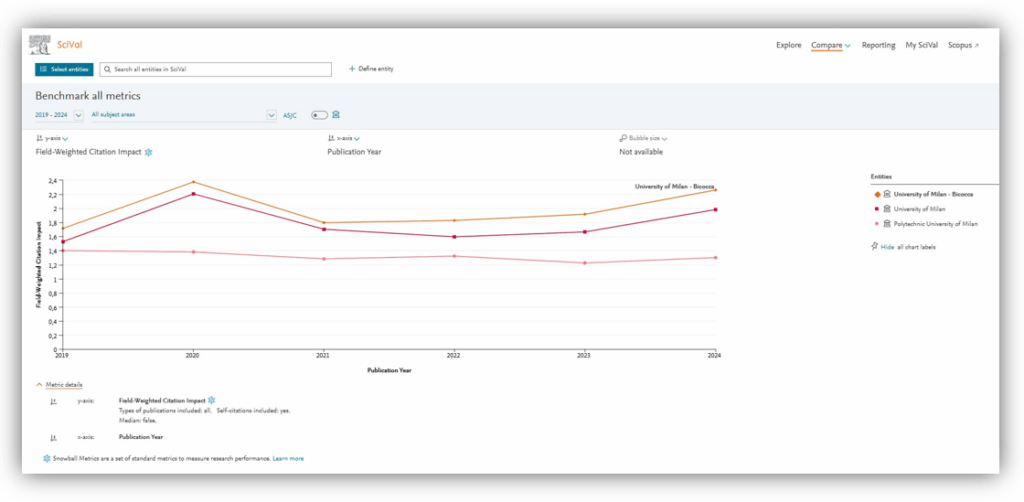Click the plus icon beside Define entity
The height and width of the screenshot is (502, 1024).
[x=351, y=69]
